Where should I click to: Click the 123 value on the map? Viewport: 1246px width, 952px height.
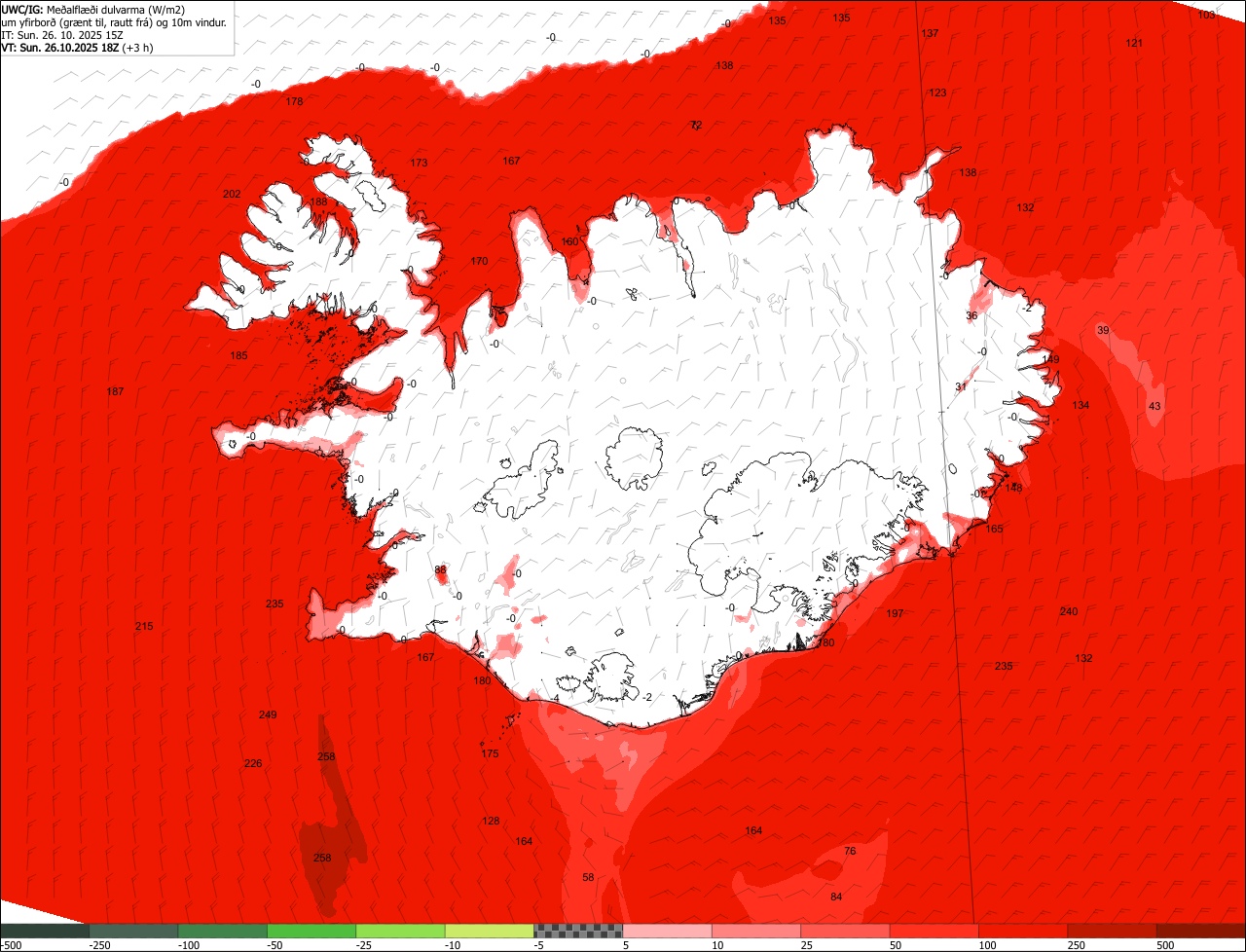937,92
